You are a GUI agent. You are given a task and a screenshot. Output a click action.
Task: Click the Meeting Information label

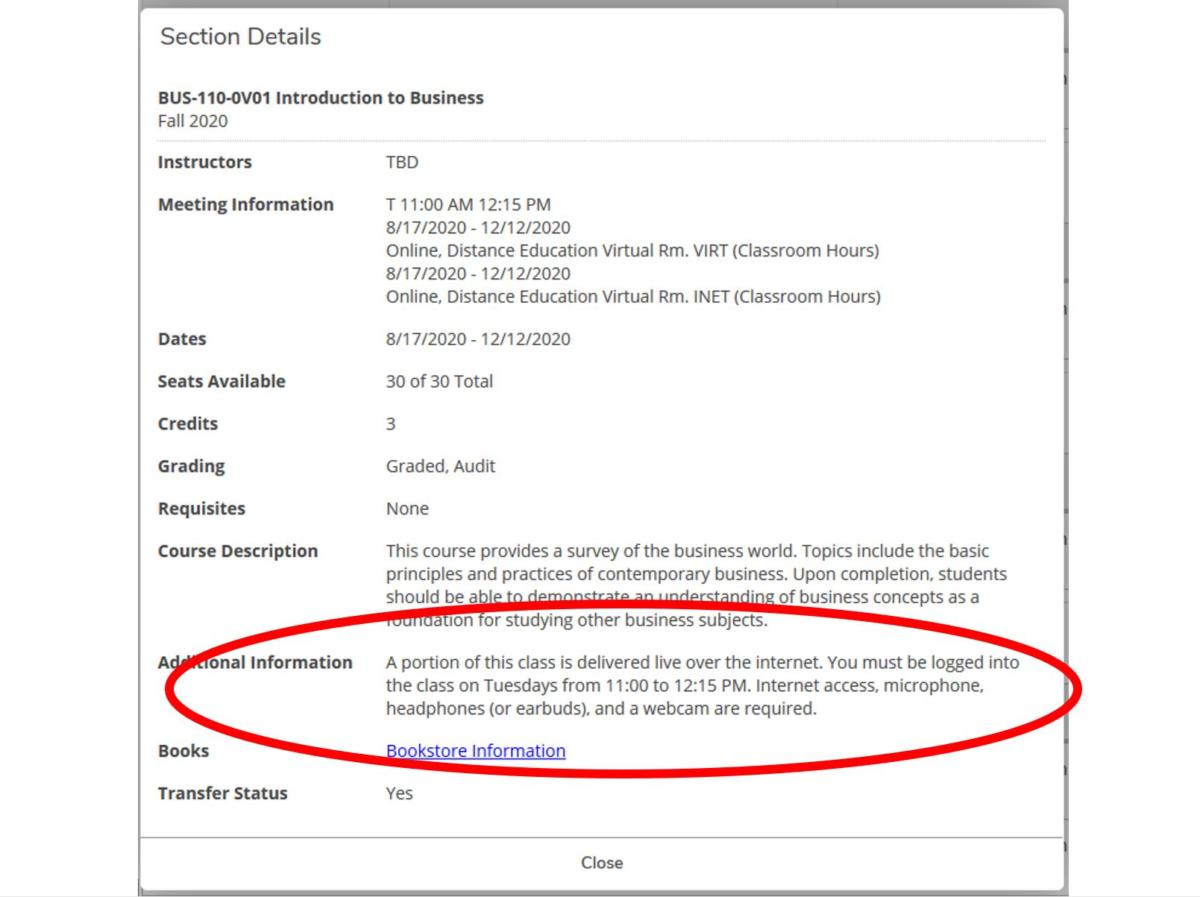point(245,204)
